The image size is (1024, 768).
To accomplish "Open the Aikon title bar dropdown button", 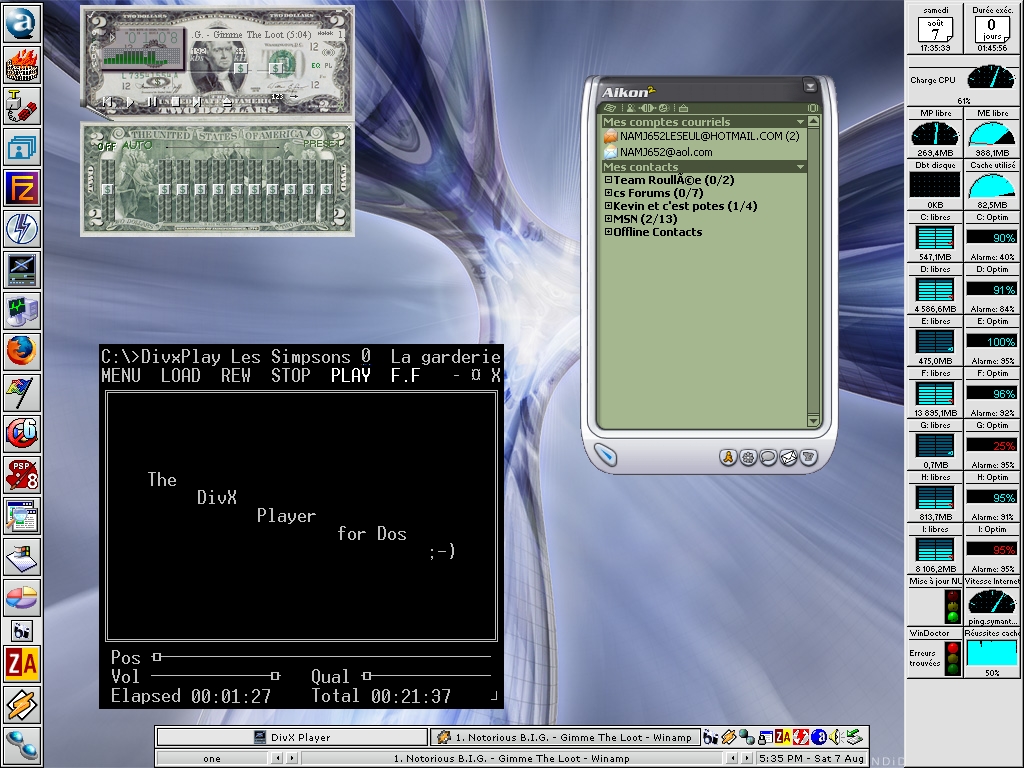I will (810, 86).
